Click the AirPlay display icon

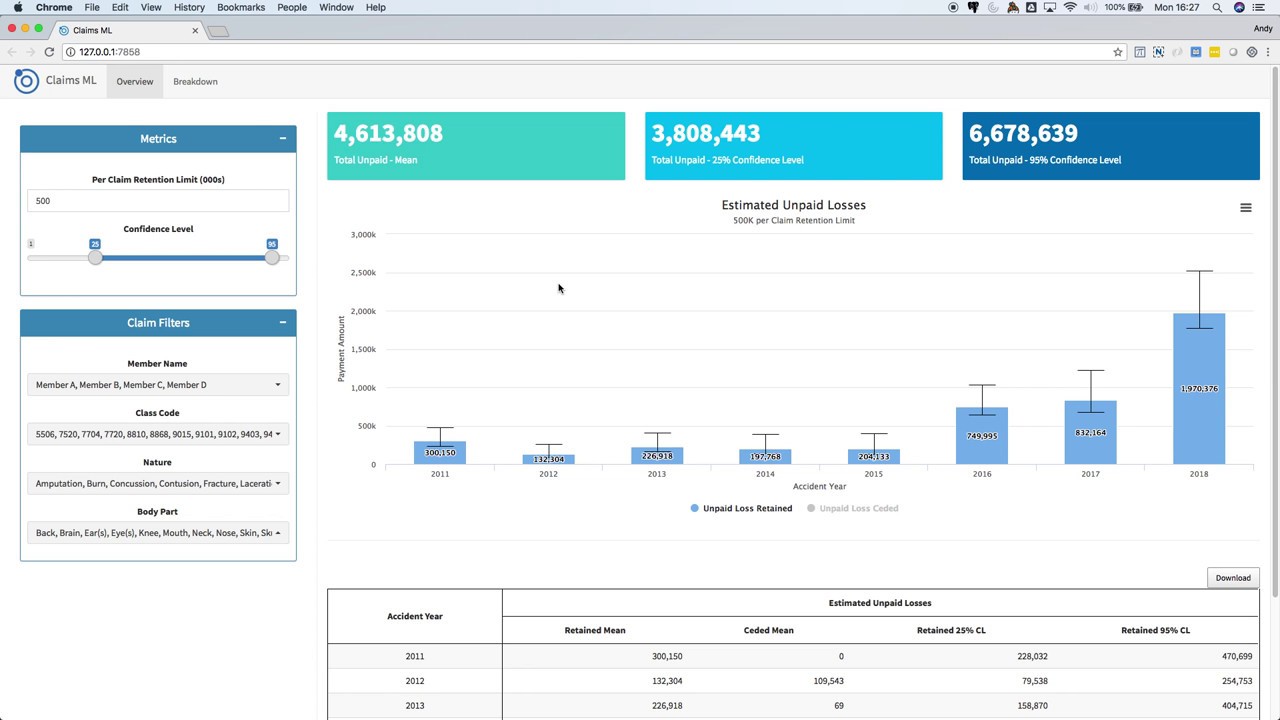1051,7
